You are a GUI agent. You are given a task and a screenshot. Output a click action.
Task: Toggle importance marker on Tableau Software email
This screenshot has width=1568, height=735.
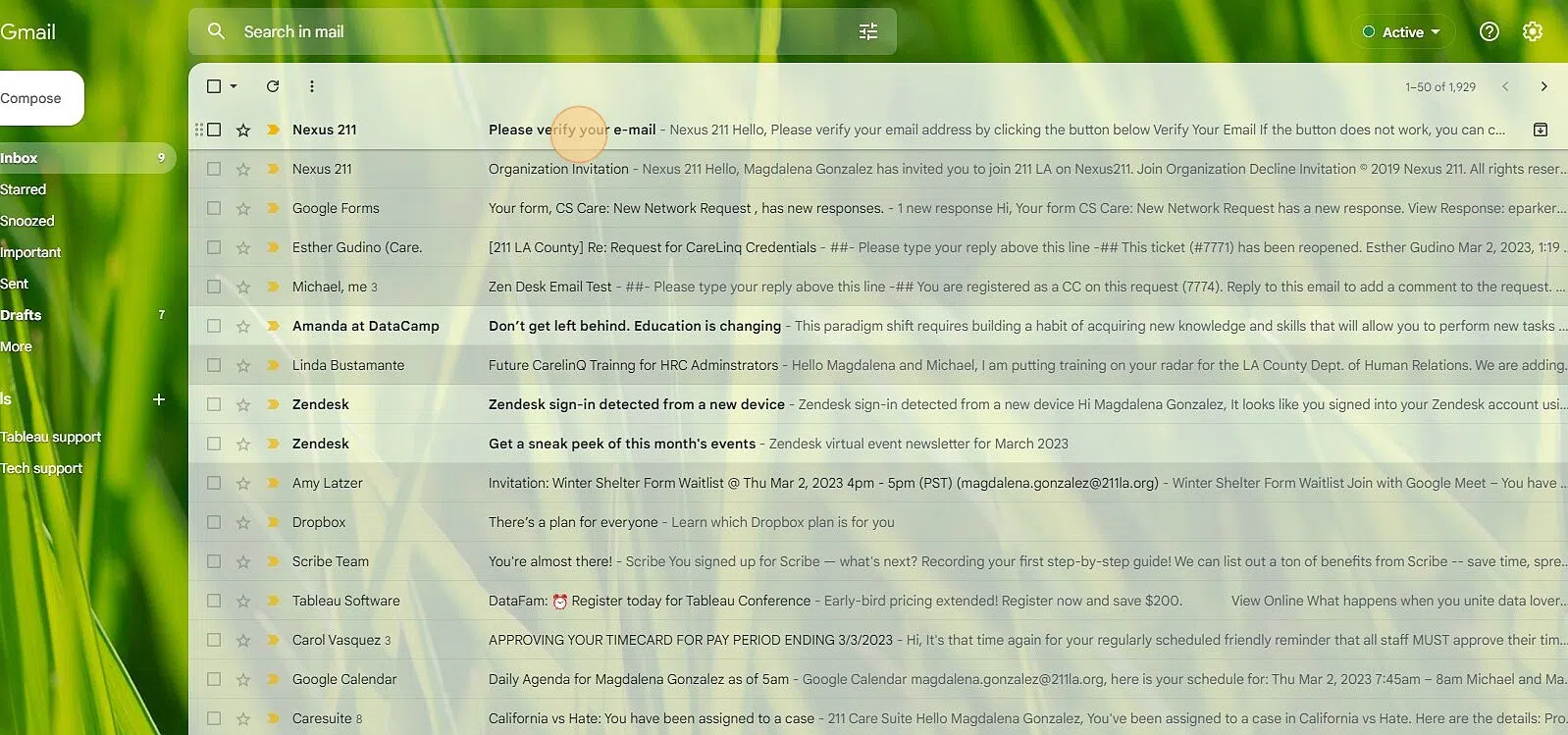pyautogui.click(x=273, y=601)
